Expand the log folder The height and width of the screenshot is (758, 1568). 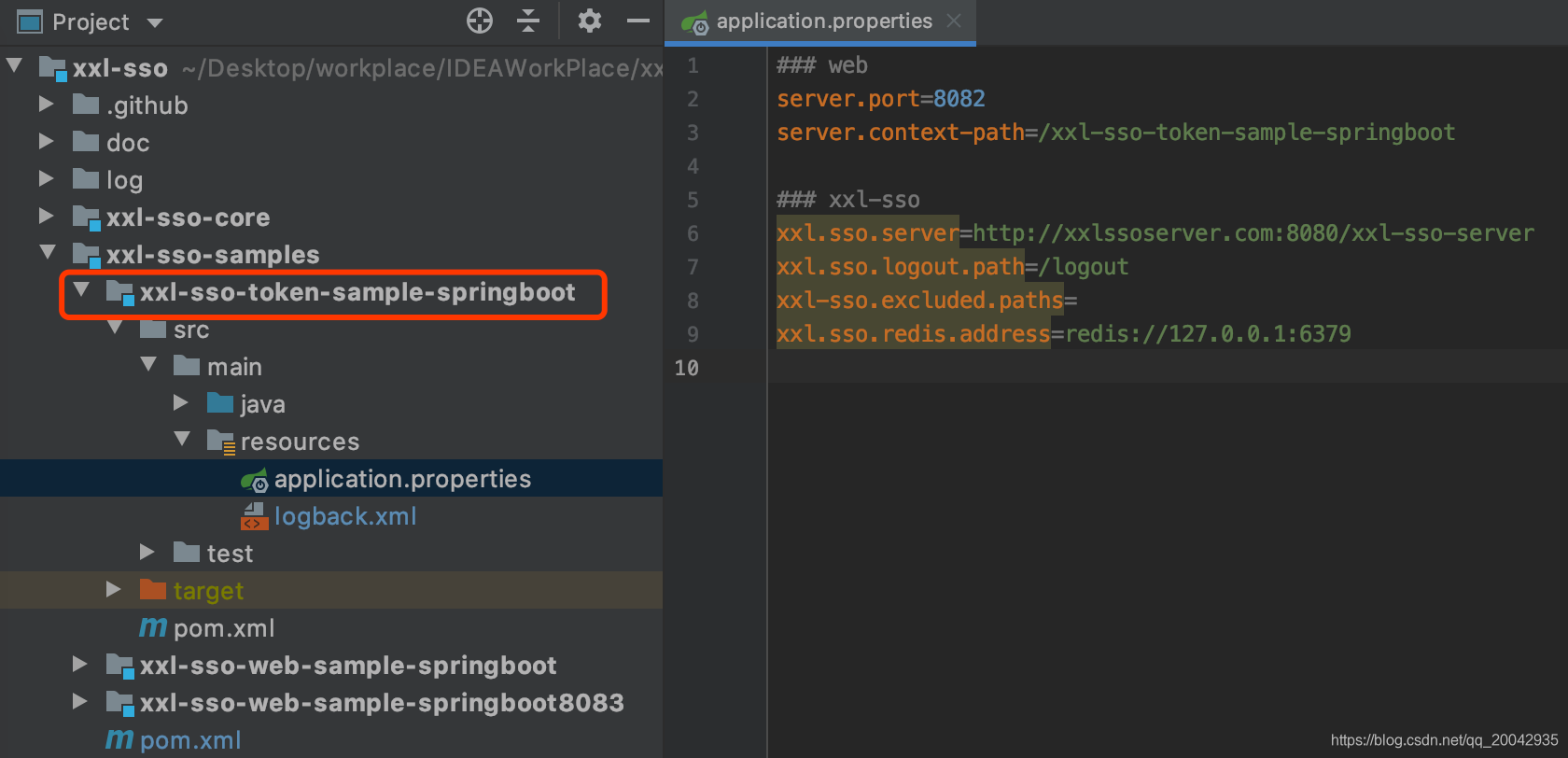click(x=46, y=178)
